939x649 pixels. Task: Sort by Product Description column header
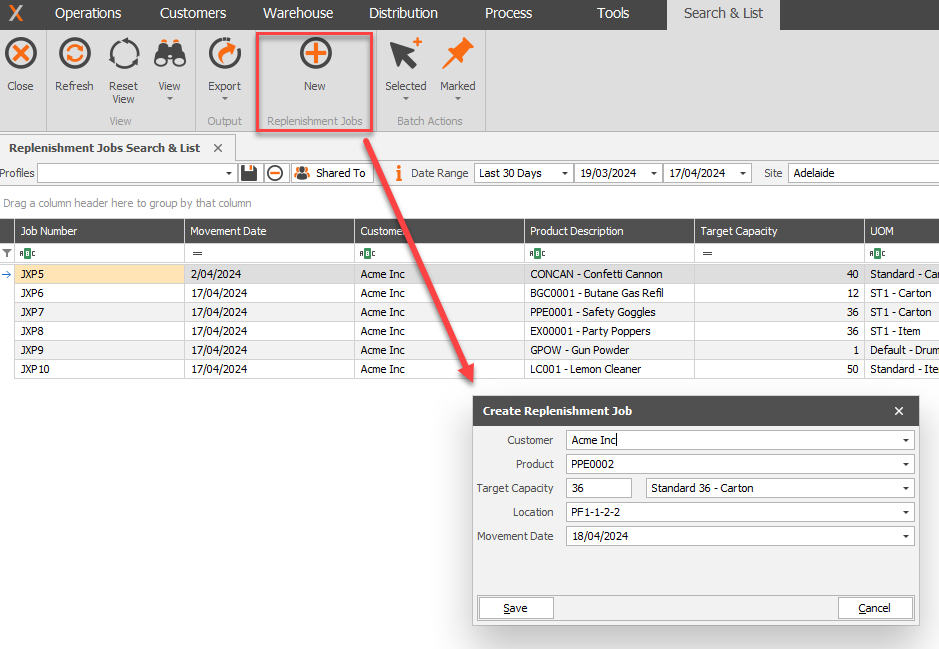click(609, 231)
